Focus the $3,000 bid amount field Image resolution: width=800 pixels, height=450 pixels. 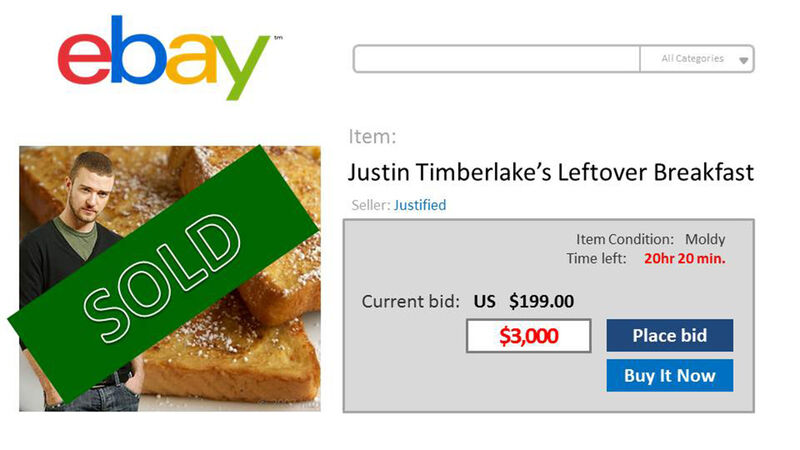529,336
